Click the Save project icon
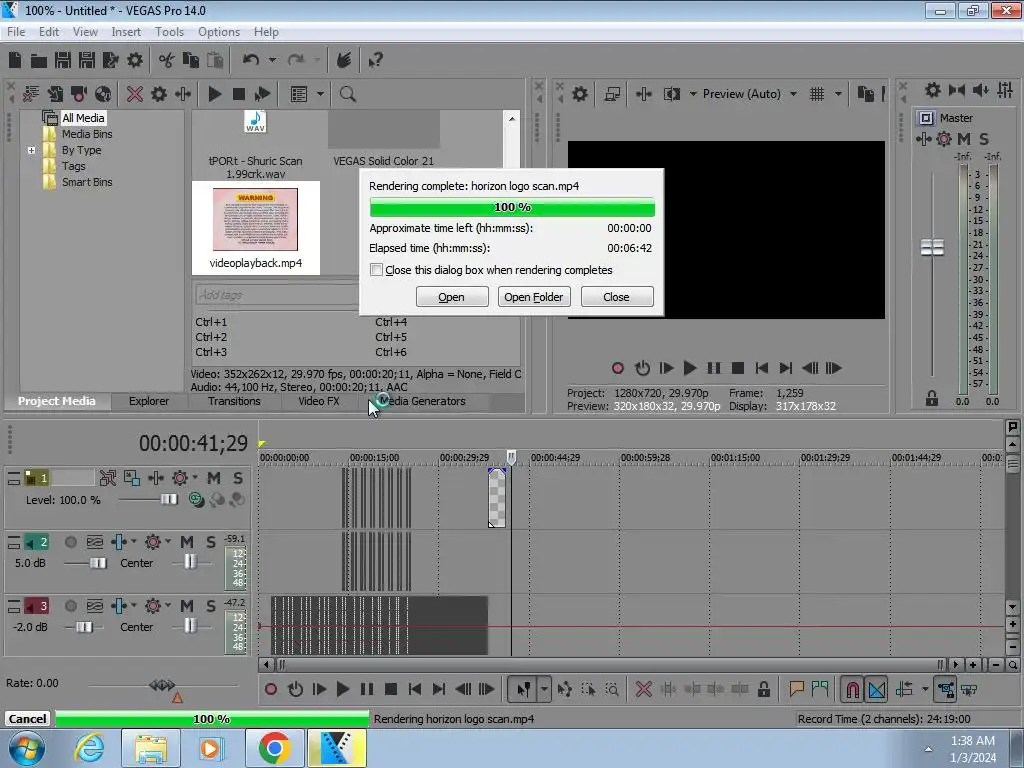Image resolution: width=1024 pixels, height=768 pixels. [63, 60]
